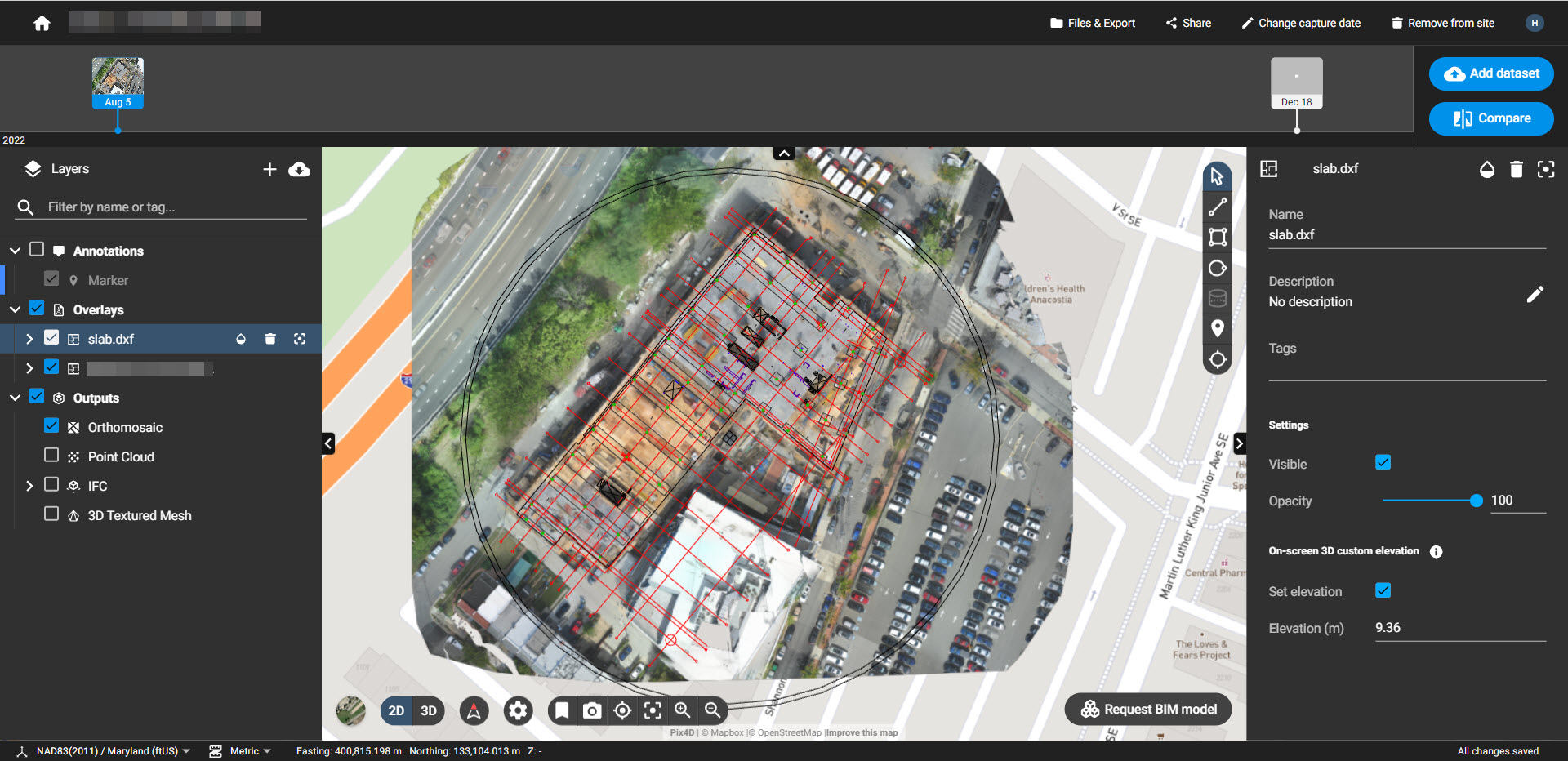Open Files & Export from the top bar
Image resolution: width=1568 pixels, height=761 pixels.
pyautogui.click(x=1092, y=23)
